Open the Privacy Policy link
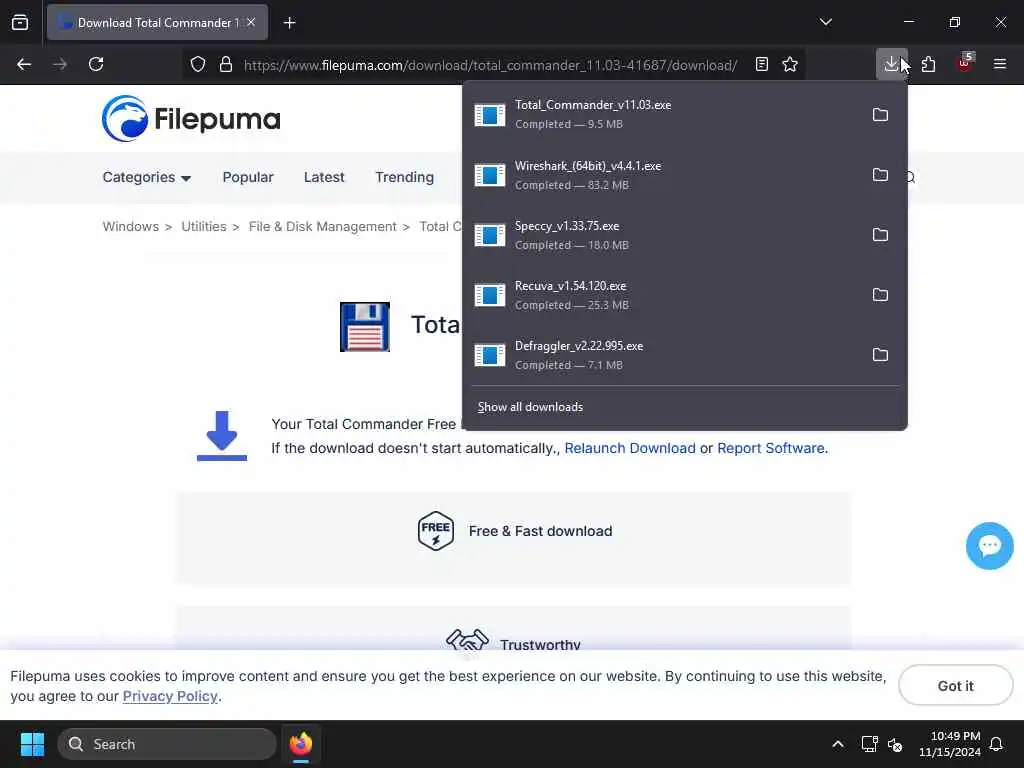1024x768 pixels. (170, 696)
